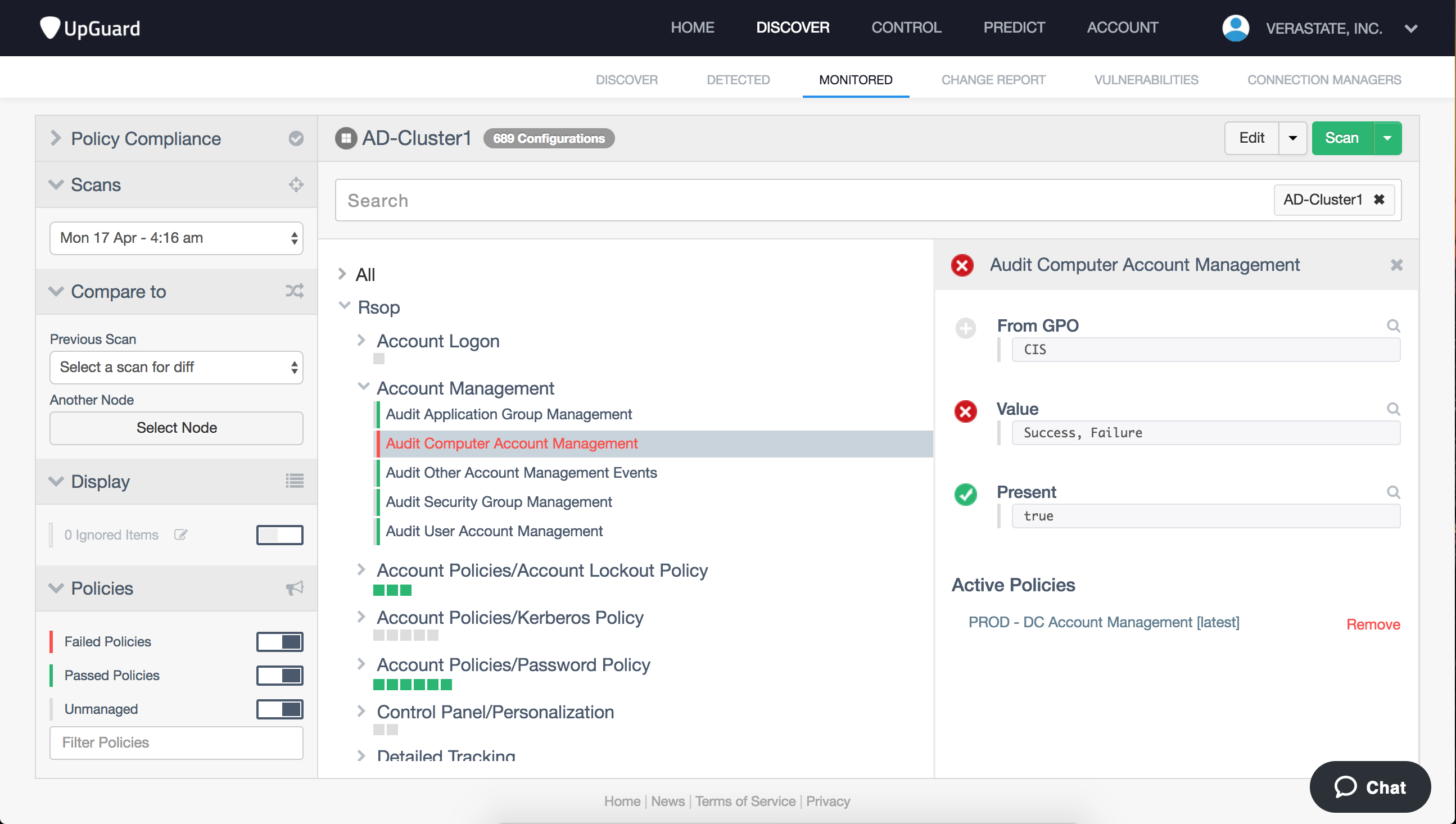1456x824 pixels.
Task: Open the Verastate account menu chevron
Action: [1411, 28]
